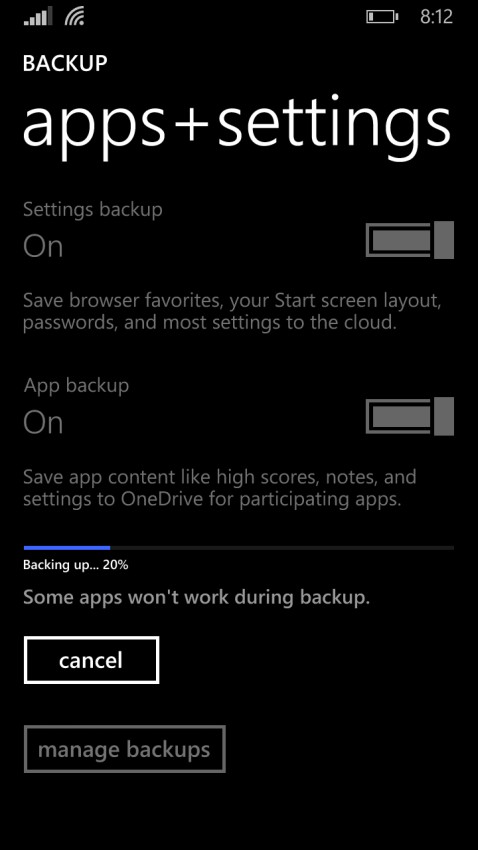The image size is (478, 850).
Task: Tap the Settings backup On status text
Action: (43, 246)
